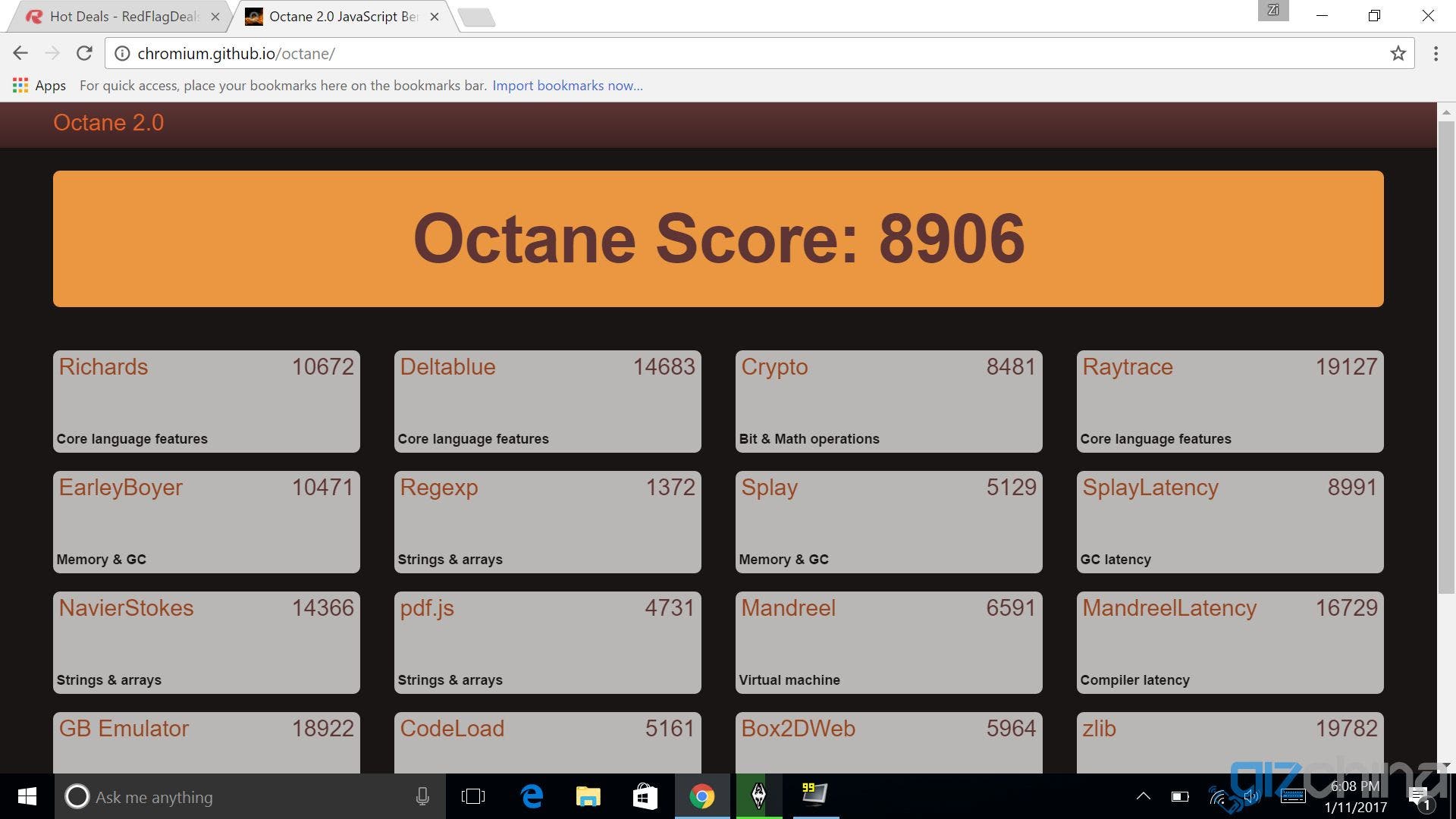Image resolution: width=1456 pixels, height=819 pixels.
Task: Go back to the previous page
Action: (x=20, y=53)
